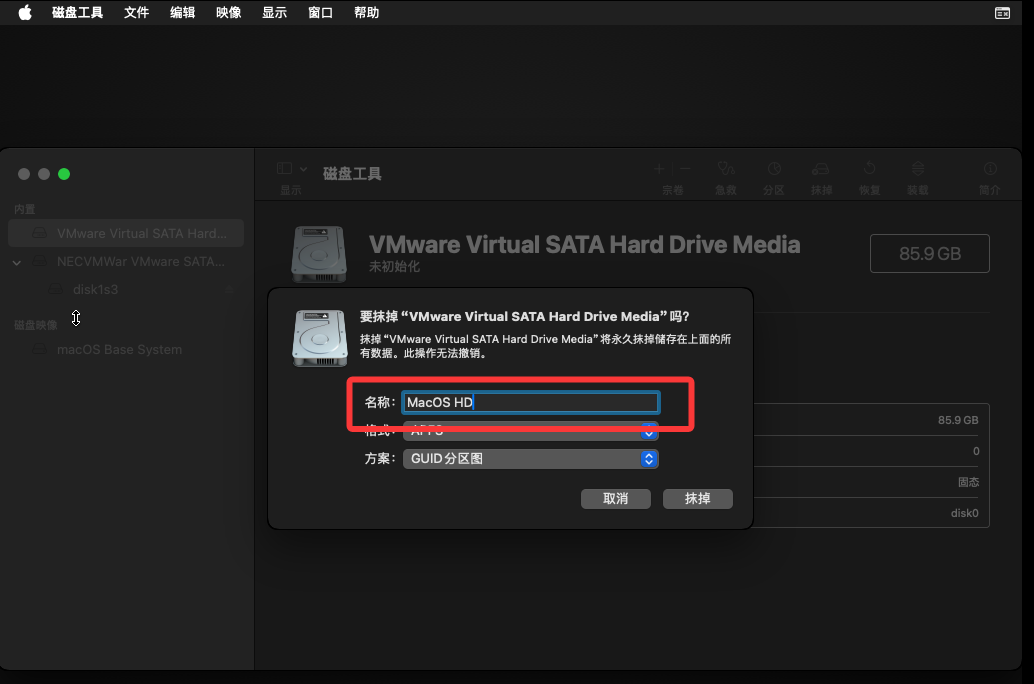Click the 抹掉 erase button in dialog
The image size is (1034, 684).
698,499
